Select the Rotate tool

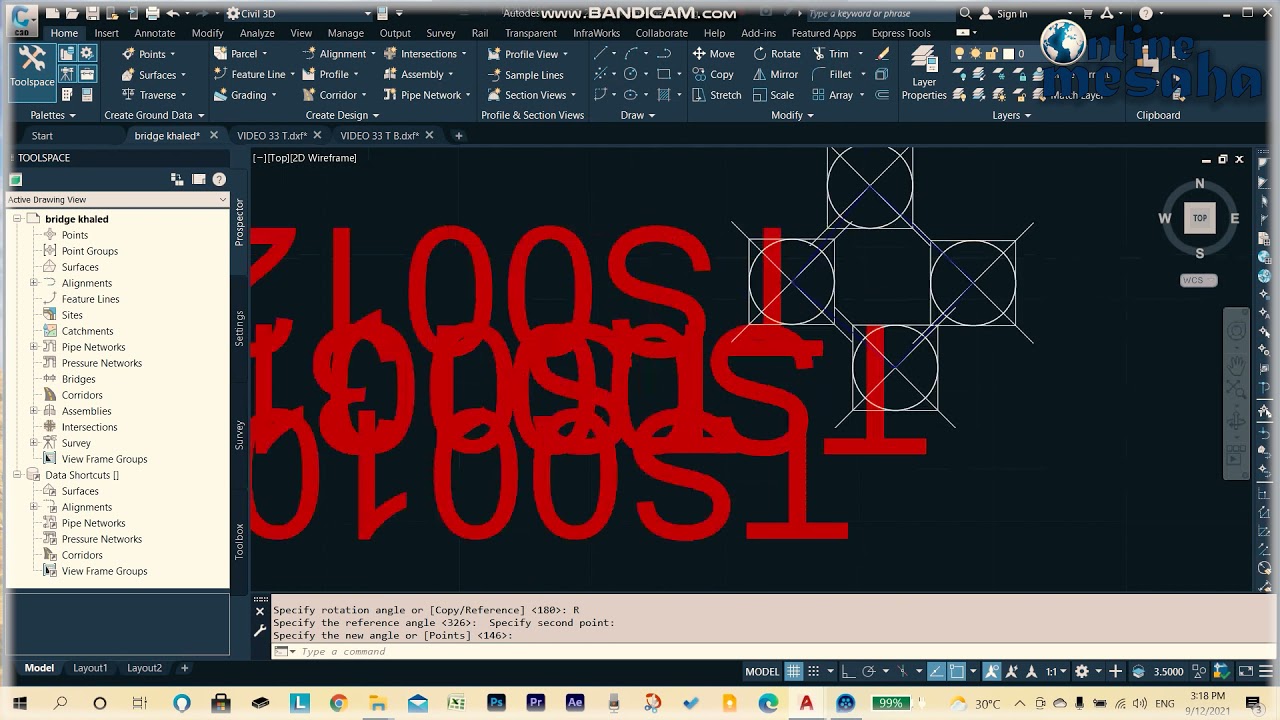tap(777, 54)
